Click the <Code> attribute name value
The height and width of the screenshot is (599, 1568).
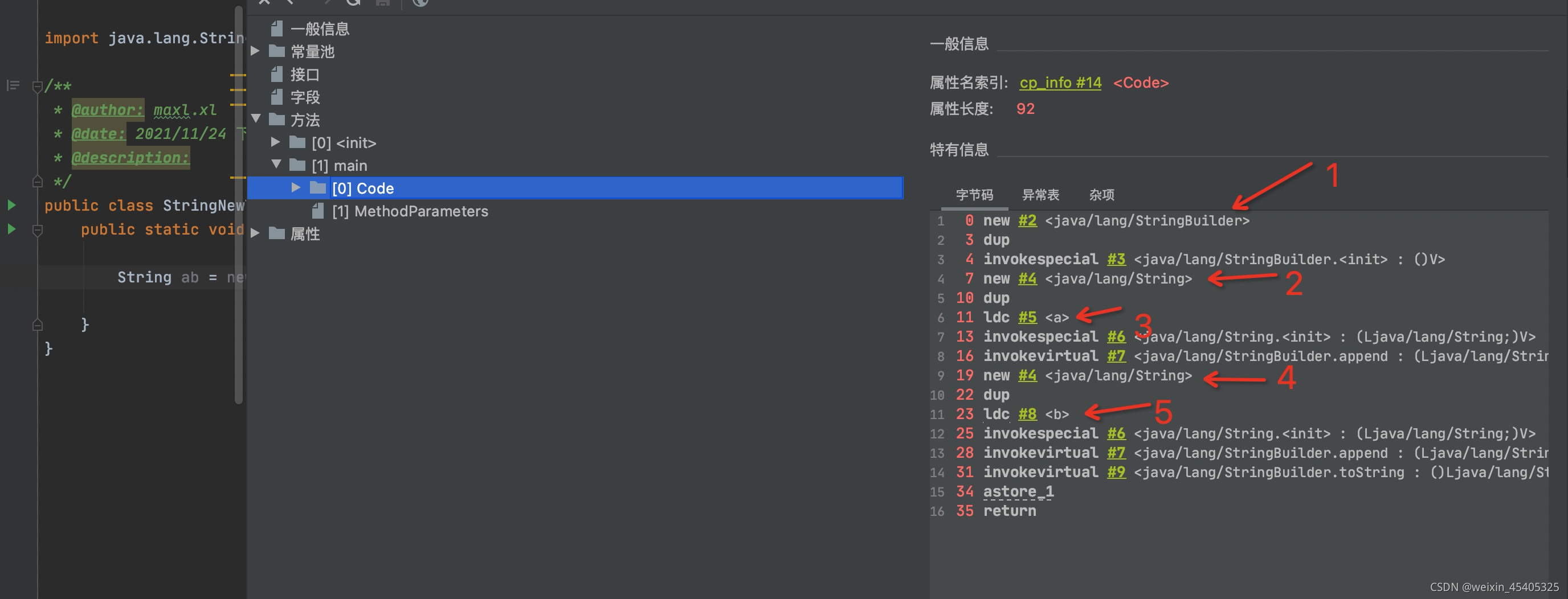[1141, 83]
